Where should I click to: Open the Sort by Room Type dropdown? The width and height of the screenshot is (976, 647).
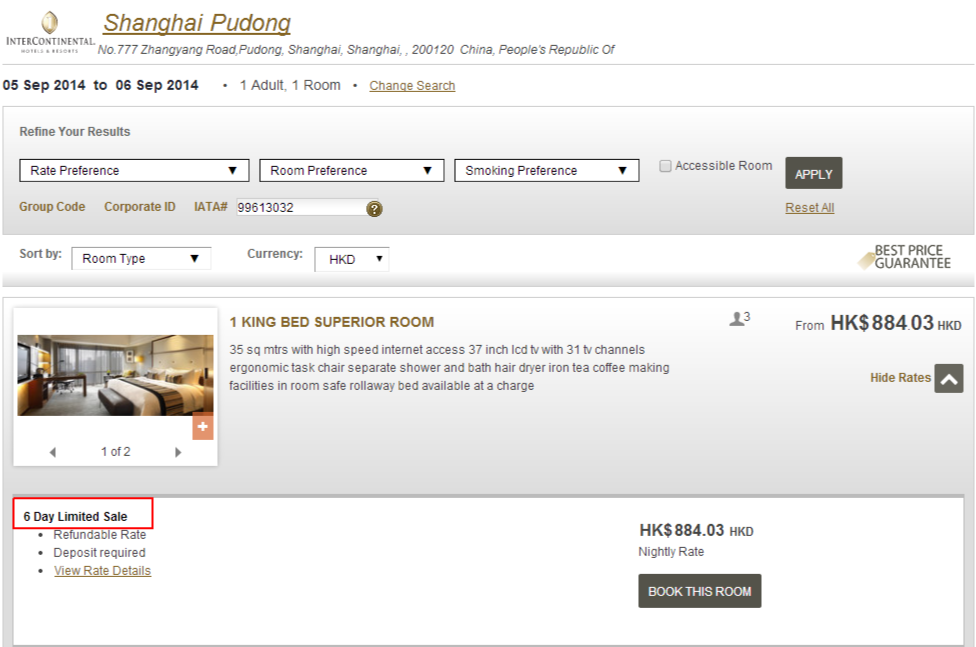(141, 259)
